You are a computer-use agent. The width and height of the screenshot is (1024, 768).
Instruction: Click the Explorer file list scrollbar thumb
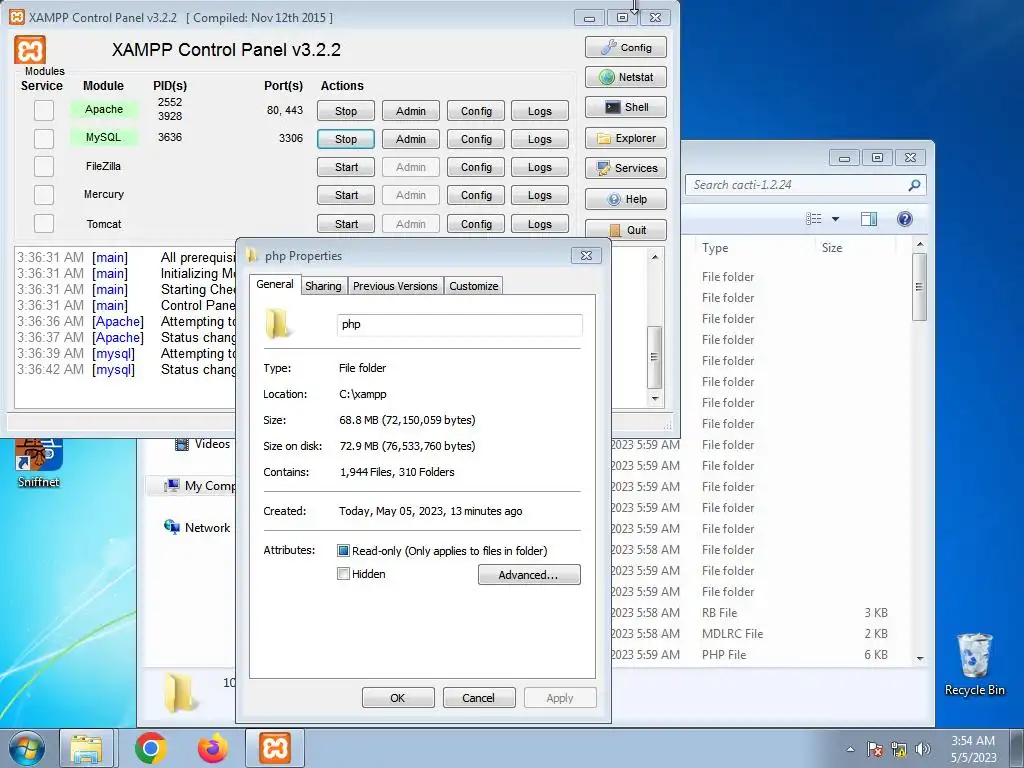[920, 287]
